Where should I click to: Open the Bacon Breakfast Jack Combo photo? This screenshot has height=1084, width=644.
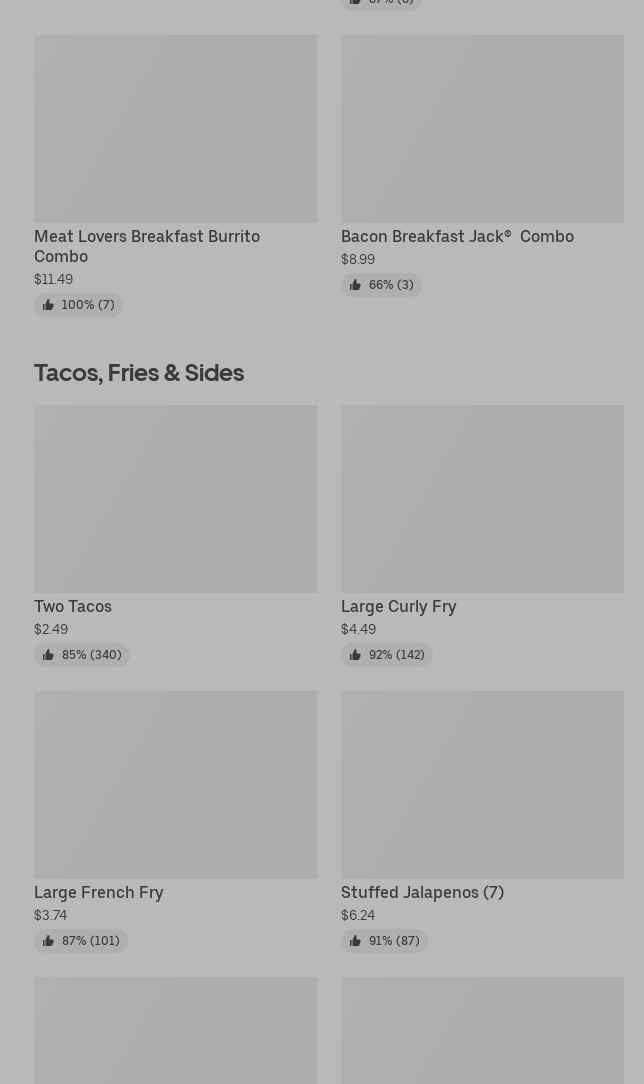coord(482,129)
